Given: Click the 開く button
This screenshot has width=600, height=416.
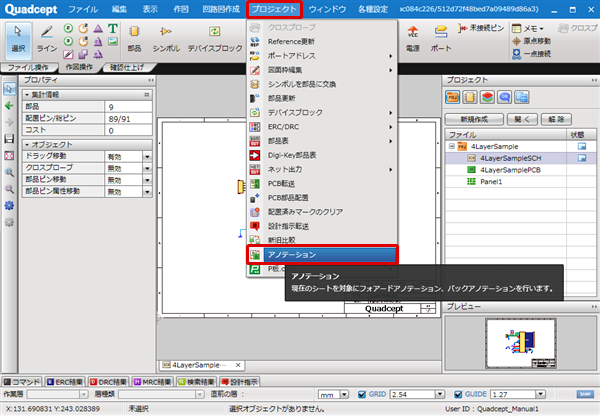Looking at the screenshot, I should point(522,119).
